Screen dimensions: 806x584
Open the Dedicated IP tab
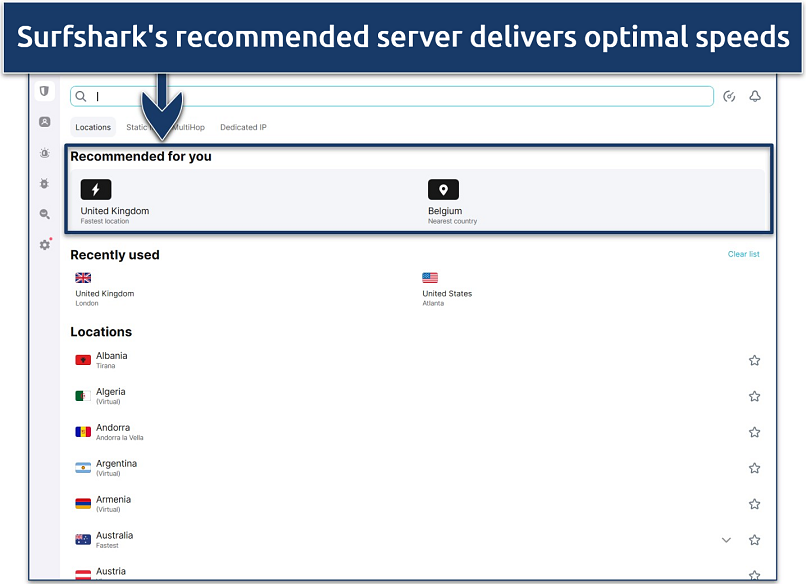click(242, 127)
